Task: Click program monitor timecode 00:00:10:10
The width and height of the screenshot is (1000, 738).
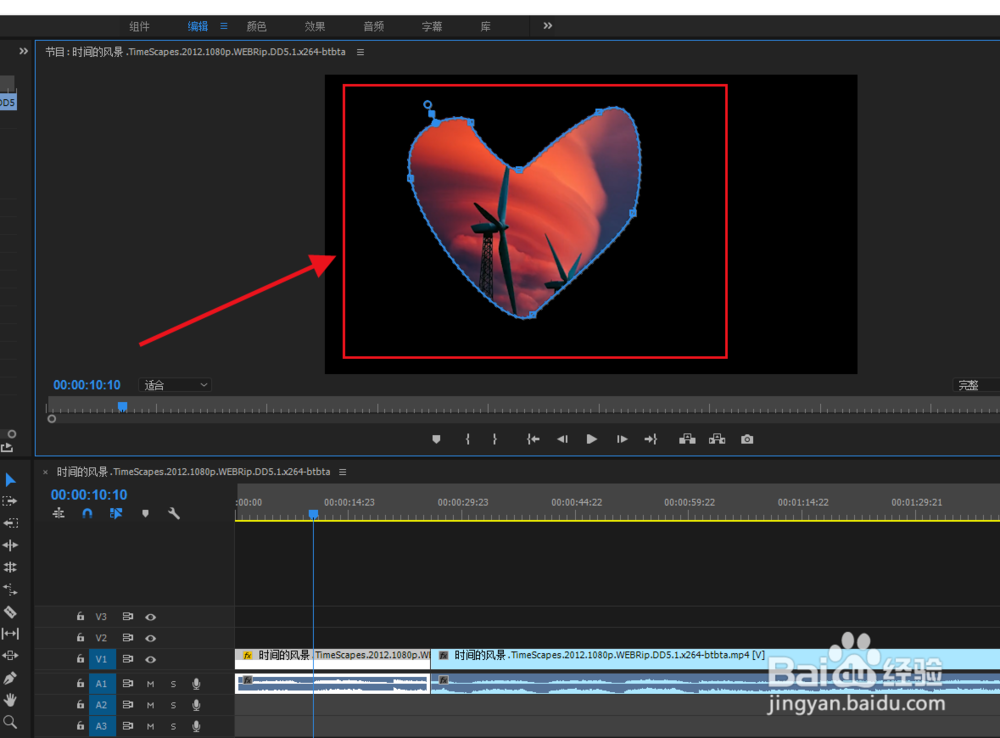Action: [x=87, y=385]
